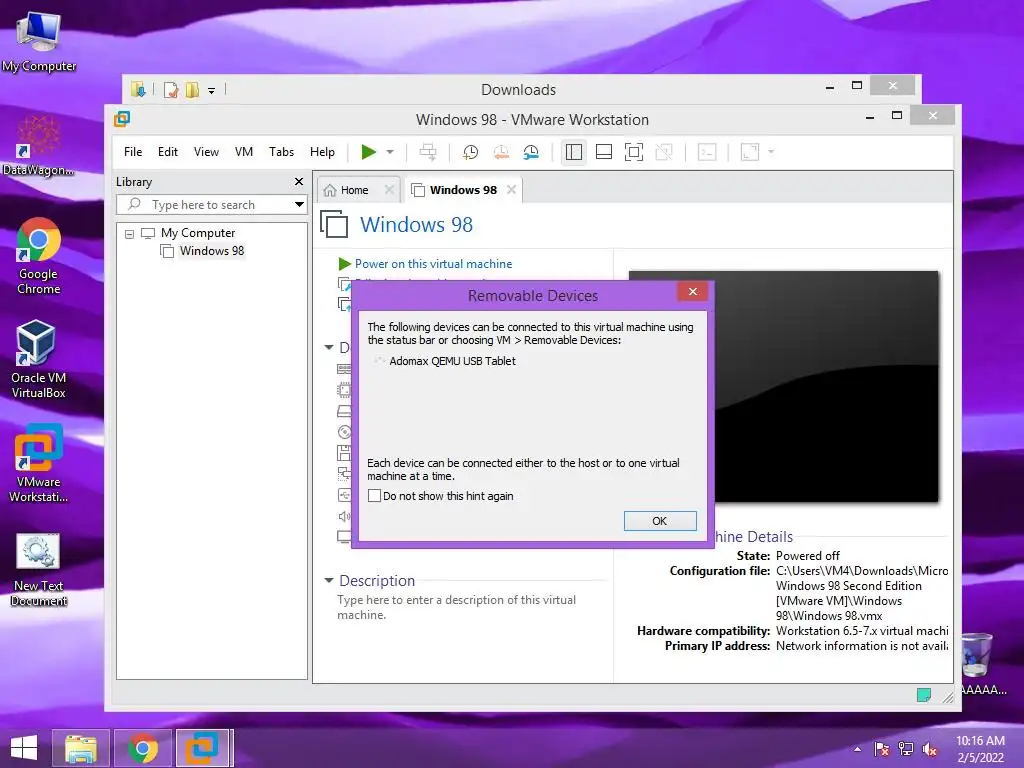
Task: Close the Home tab
Action: click(389, 190)
